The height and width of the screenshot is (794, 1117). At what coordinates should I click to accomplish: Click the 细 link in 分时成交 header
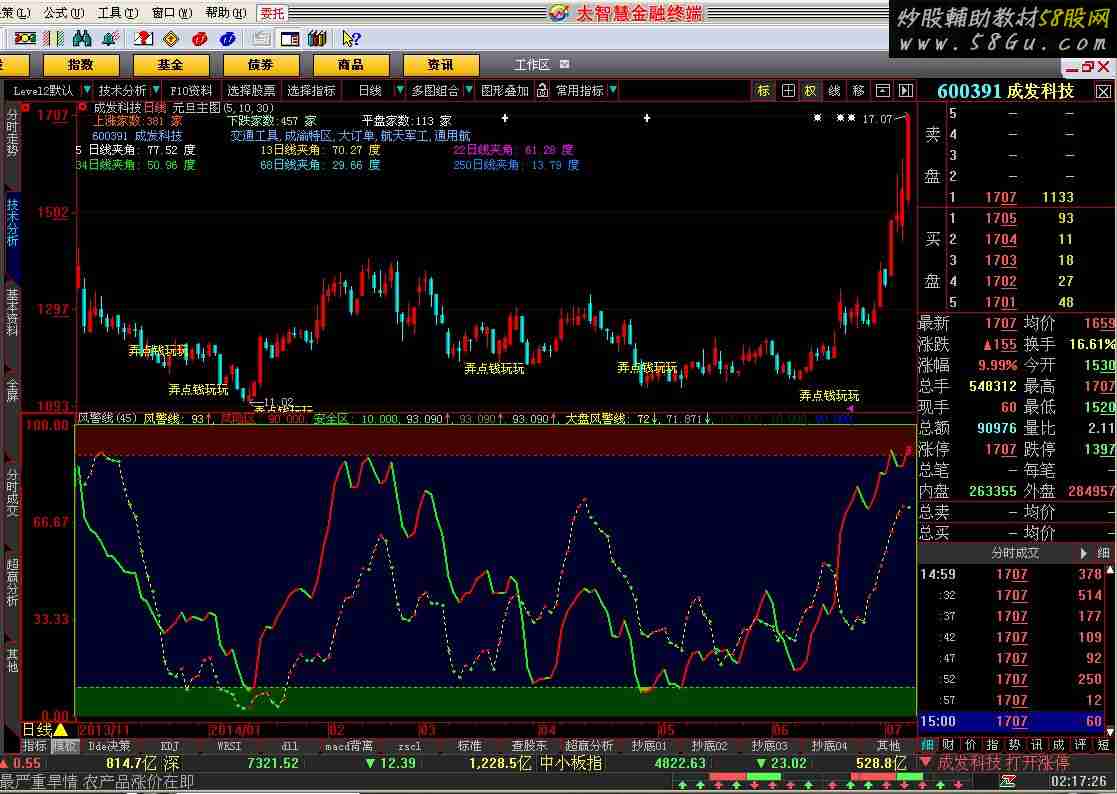tap(1103, 553)
